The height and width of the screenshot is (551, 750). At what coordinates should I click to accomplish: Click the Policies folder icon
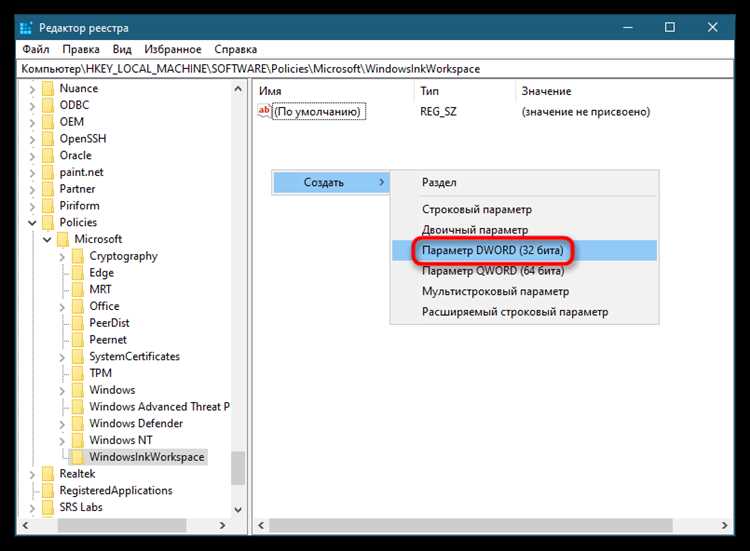click(48, 222)
